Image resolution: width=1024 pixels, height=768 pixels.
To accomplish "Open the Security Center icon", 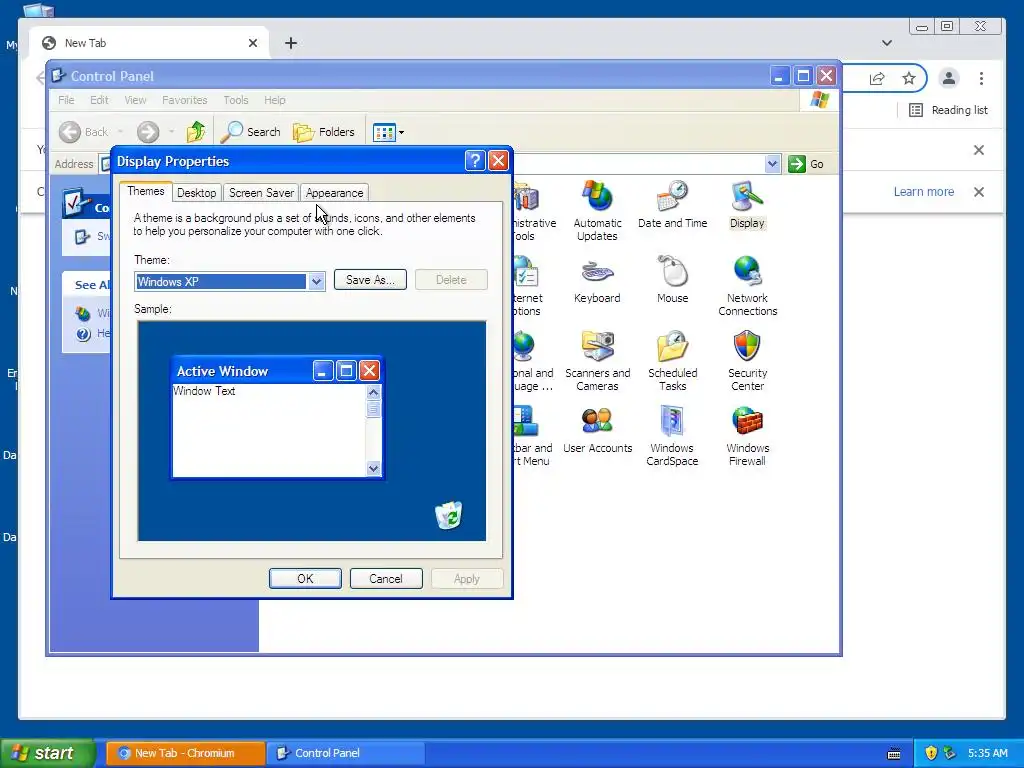I will (x=747, y=361).
